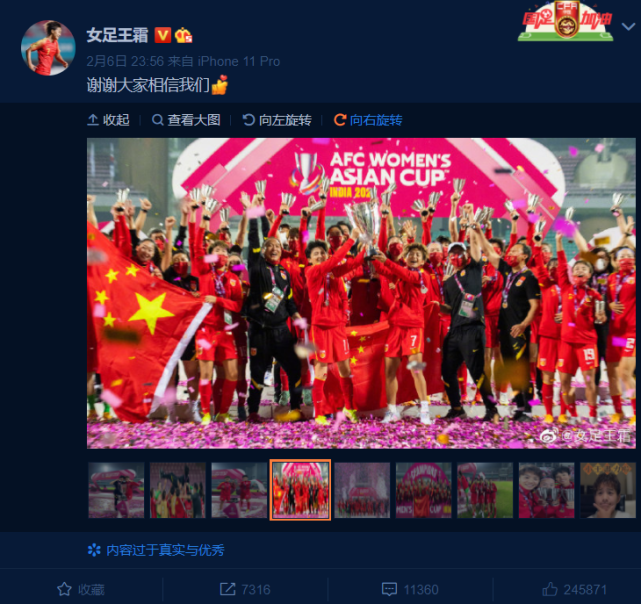Click the repost share icon
The image size is (641, 604).
227,589
